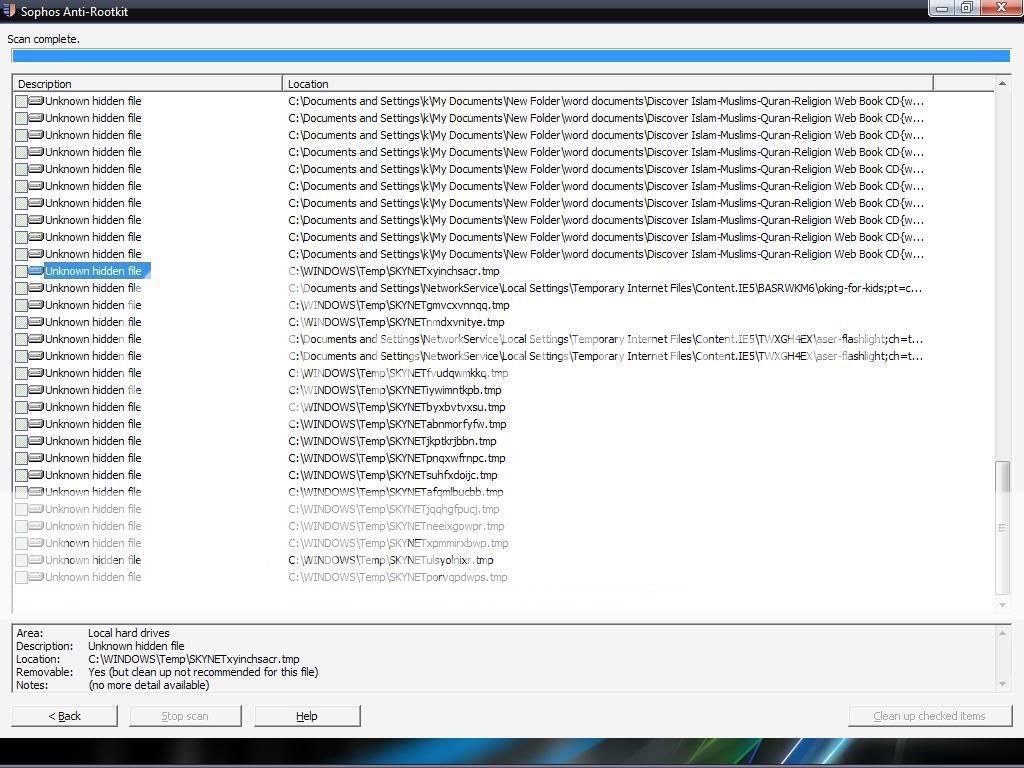Select location C:\WINDOWS\Temp\SKYNETabnmorfyfw.tmp
The image size is (1024, 768).
(x=397, y=424)
